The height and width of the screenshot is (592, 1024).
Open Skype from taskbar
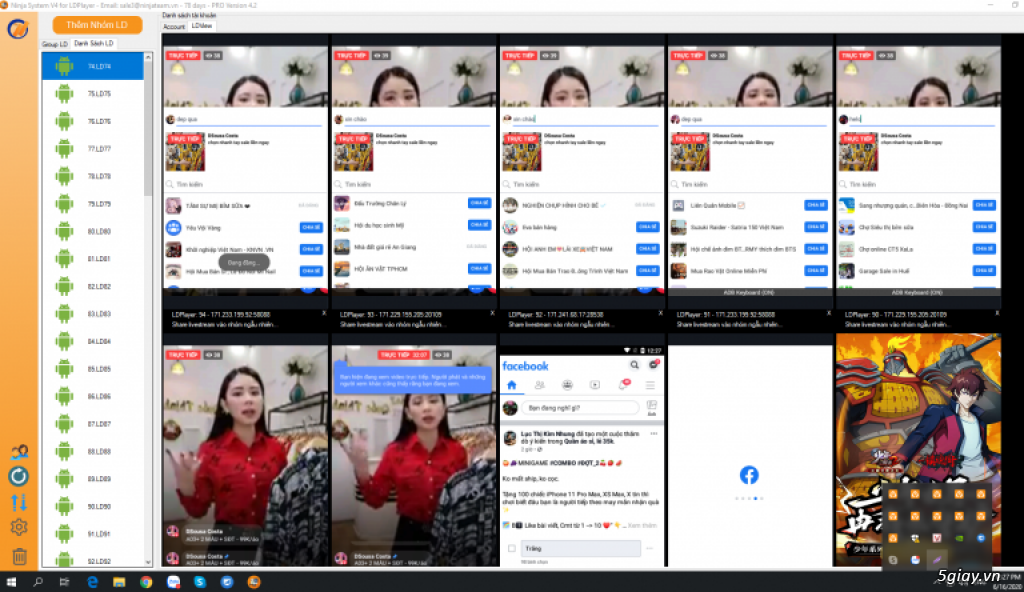200,582
